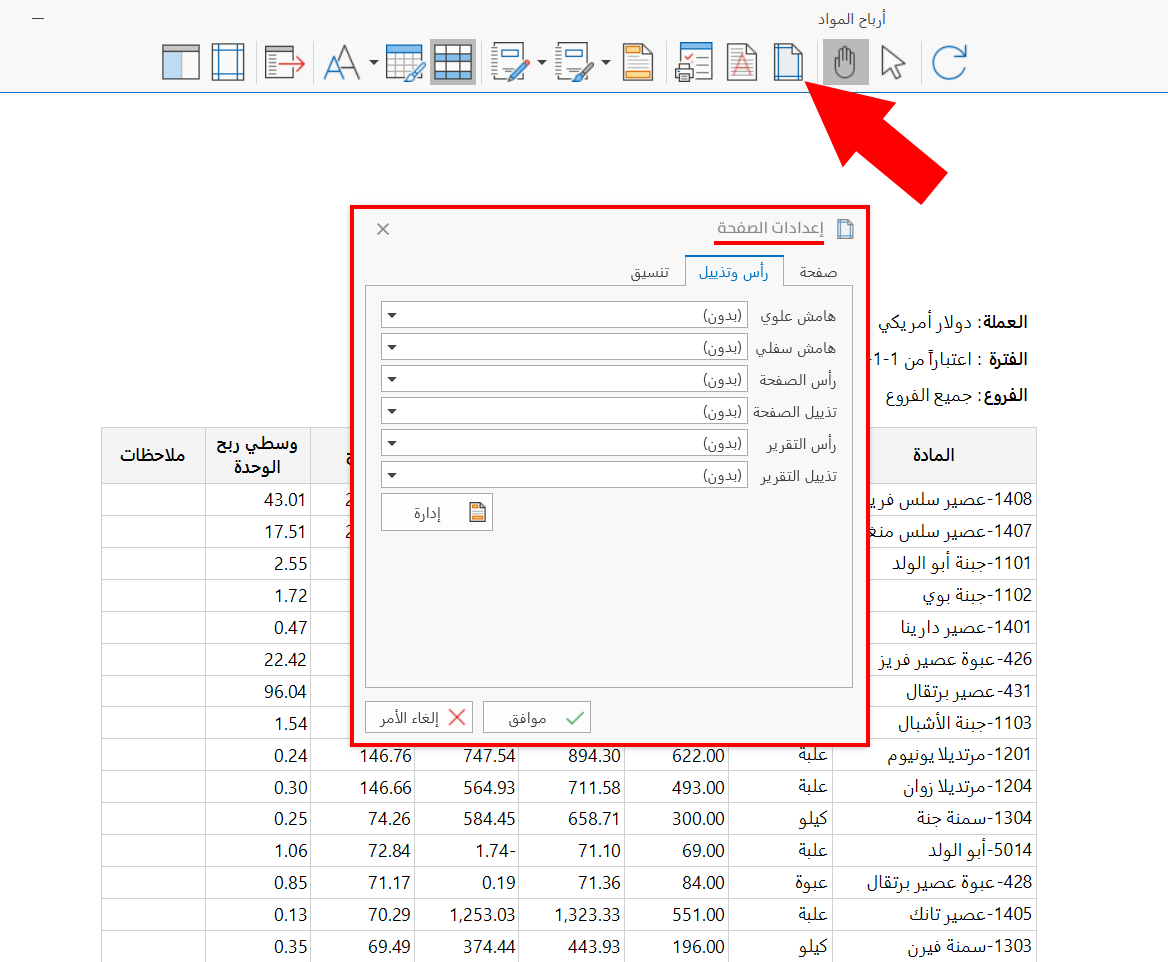
Task: Click the value 96.04 in profit column
Action: click(285, 692)
